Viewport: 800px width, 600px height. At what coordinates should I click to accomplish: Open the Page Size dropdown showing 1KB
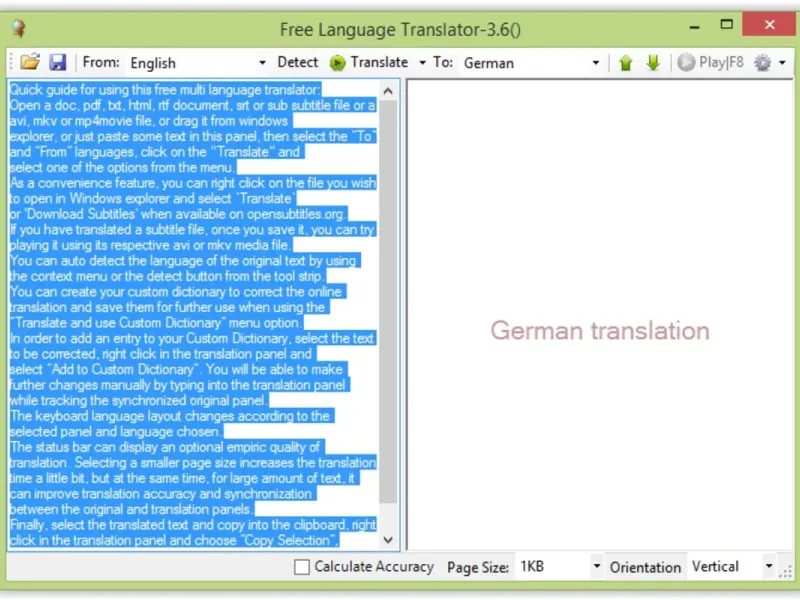tap(559, 566)
